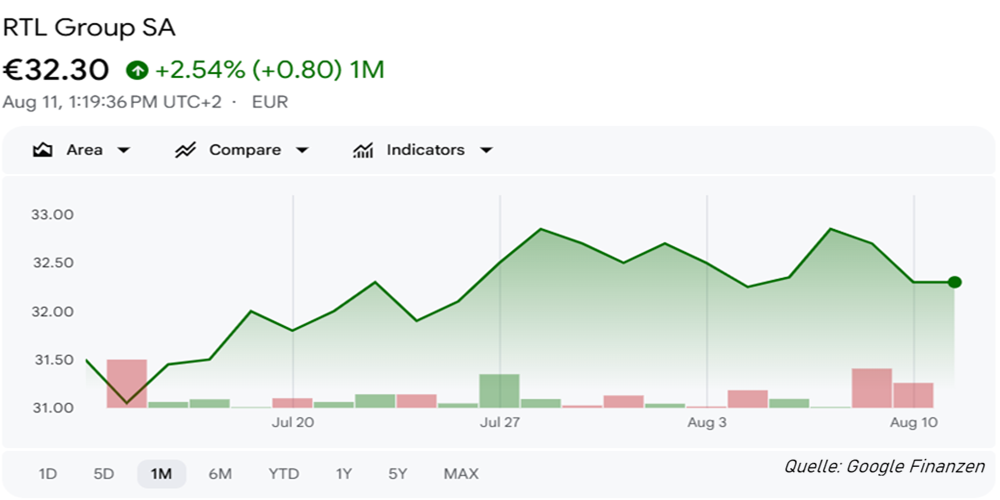Viewport: 1000px width, 500px height.
Task: Click the Aug 11 timestamp text
Action: click(112, 102)
